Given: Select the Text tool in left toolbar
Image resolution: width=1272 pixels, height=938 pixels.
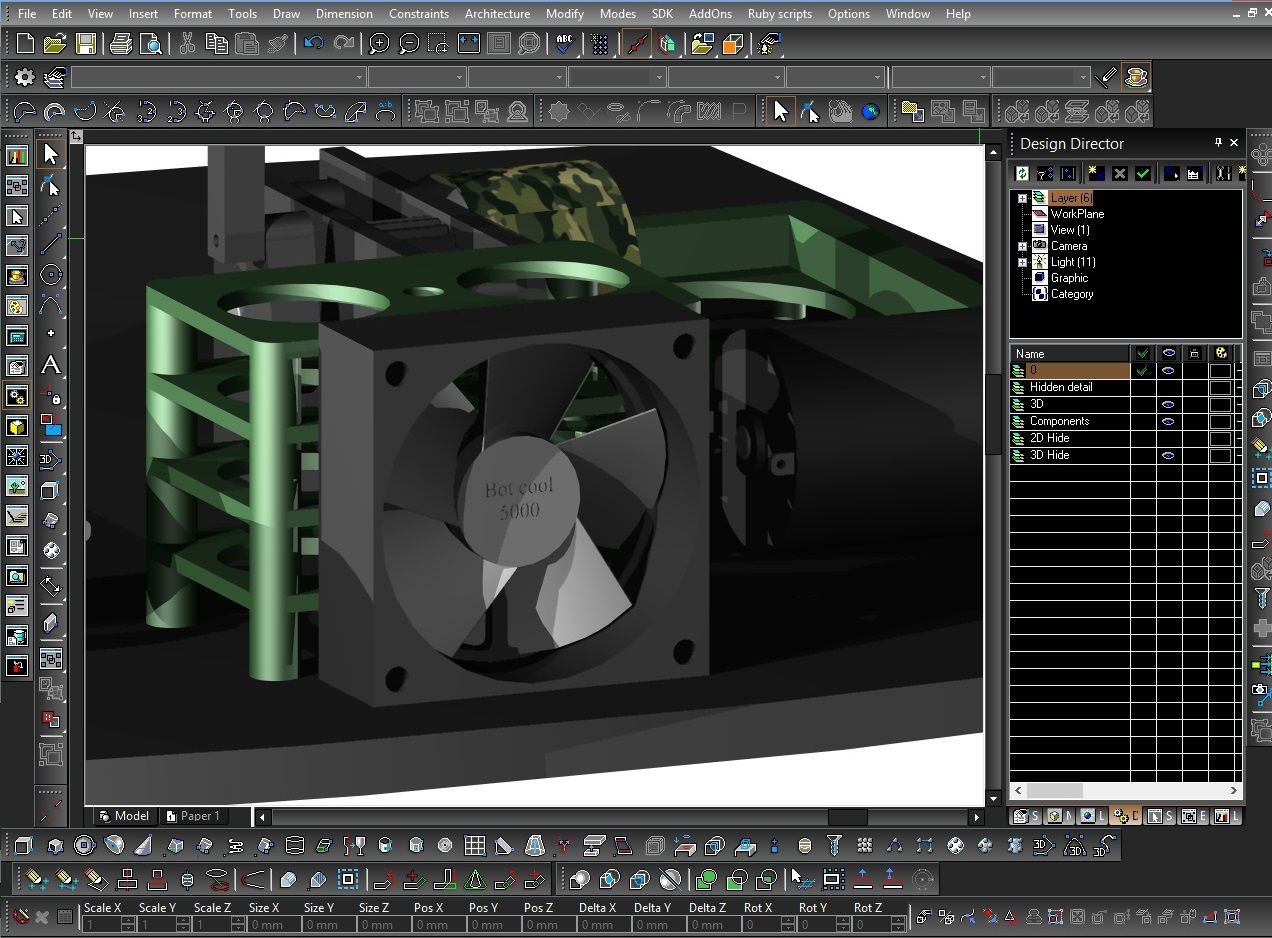Looking at the screenshot, I should tap(50, 365).
